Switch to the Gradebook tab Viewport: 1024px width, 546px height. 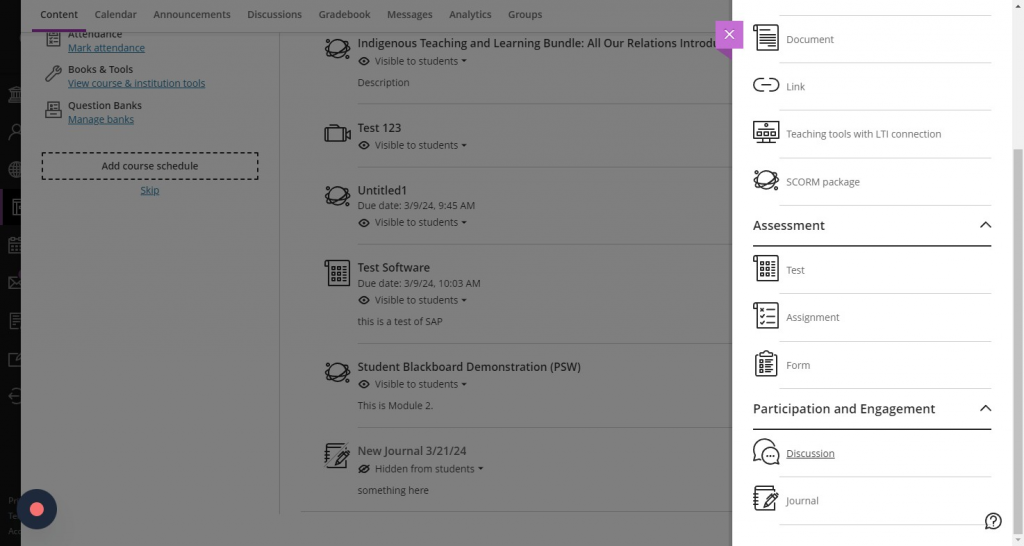coord(344,15)
